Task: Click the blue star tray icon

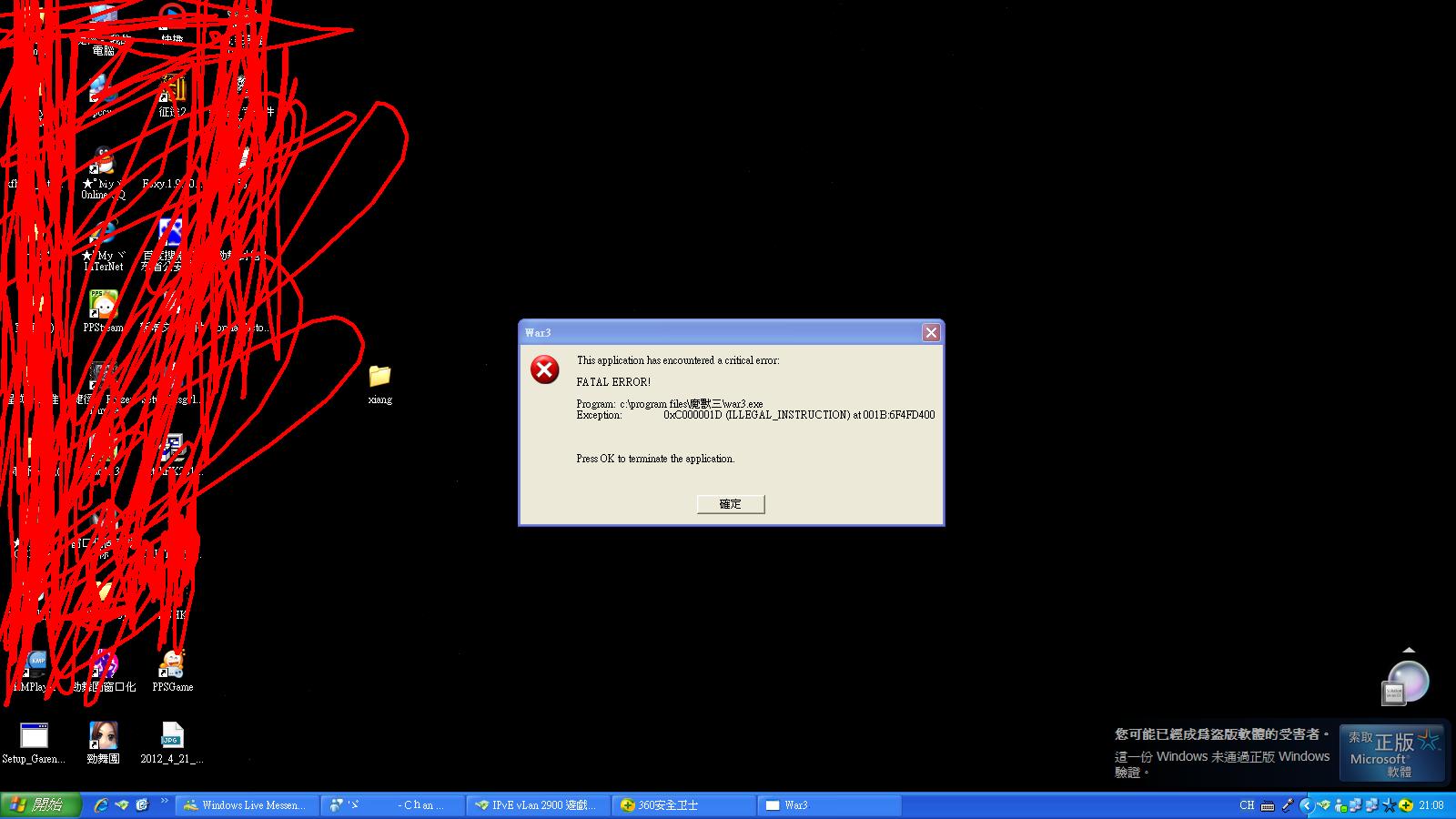Action: click(x=1390, y=805)
